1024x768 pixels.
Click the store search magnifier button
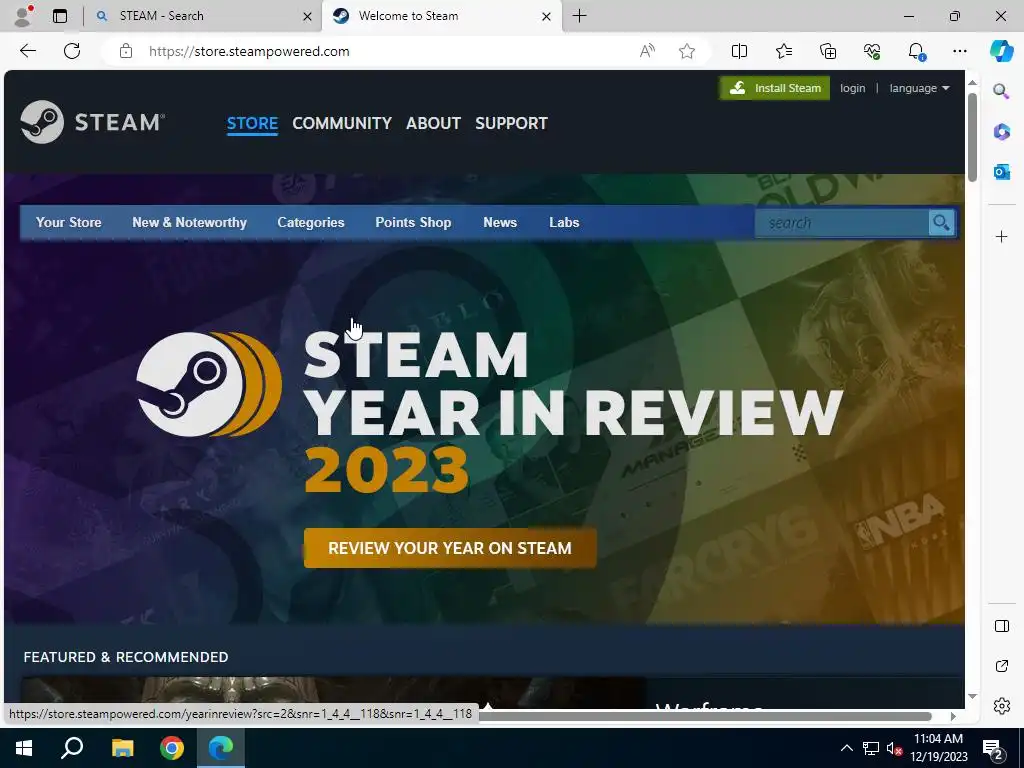(941, 223)
